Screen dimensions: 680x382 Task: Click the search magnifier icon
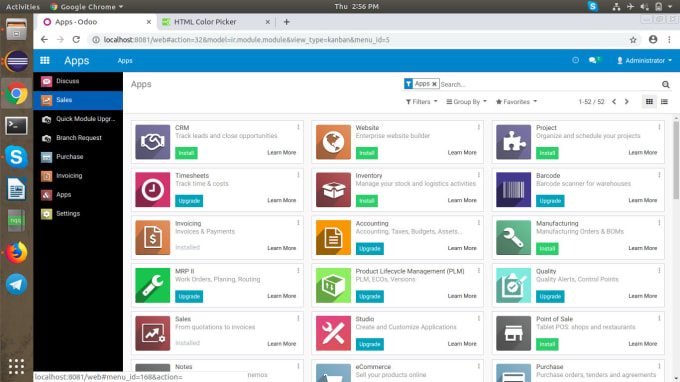coord(666,85)
